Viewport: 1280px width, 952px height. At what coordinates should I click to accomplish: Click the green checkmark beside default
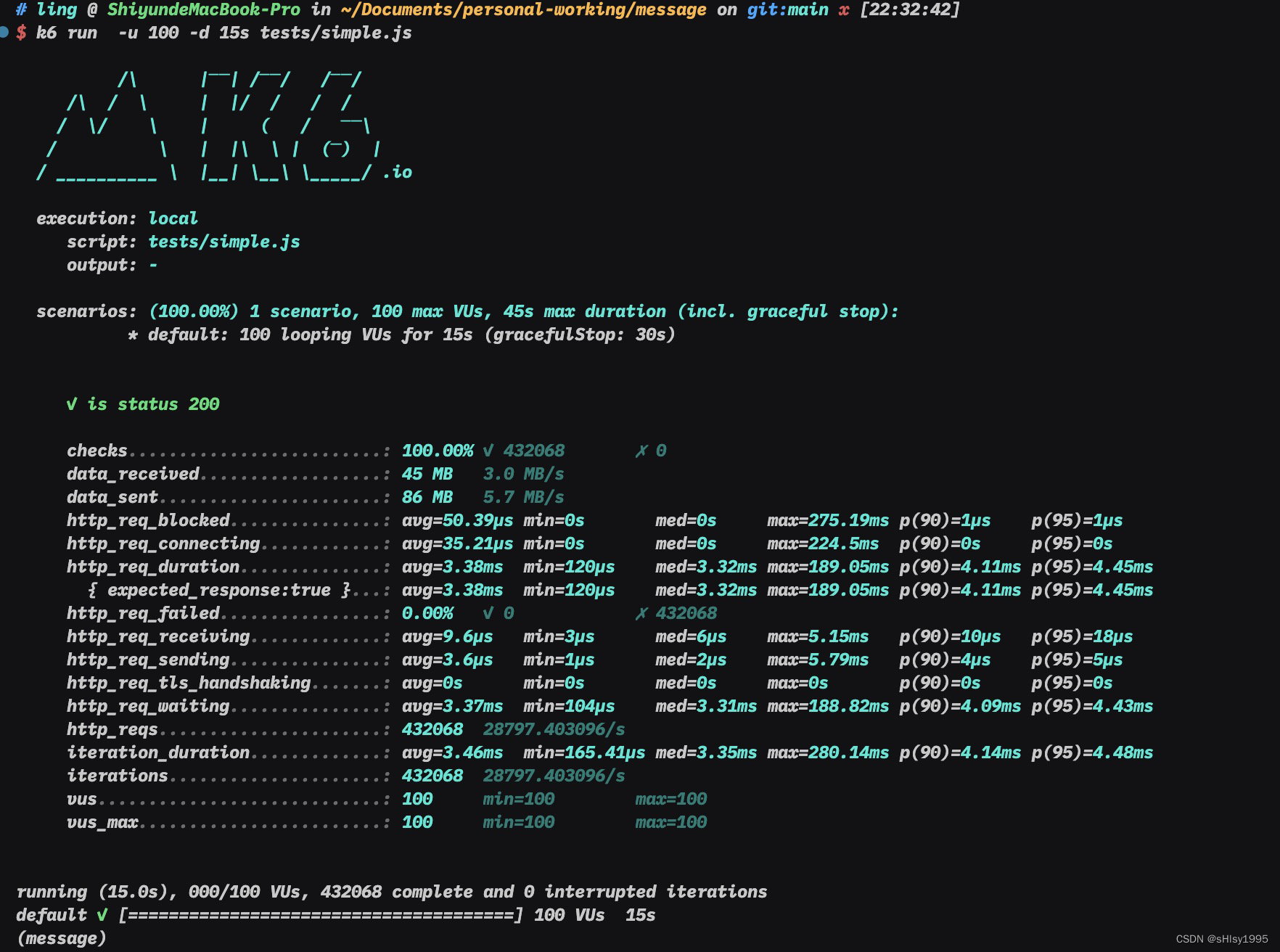tap(102, 915)
